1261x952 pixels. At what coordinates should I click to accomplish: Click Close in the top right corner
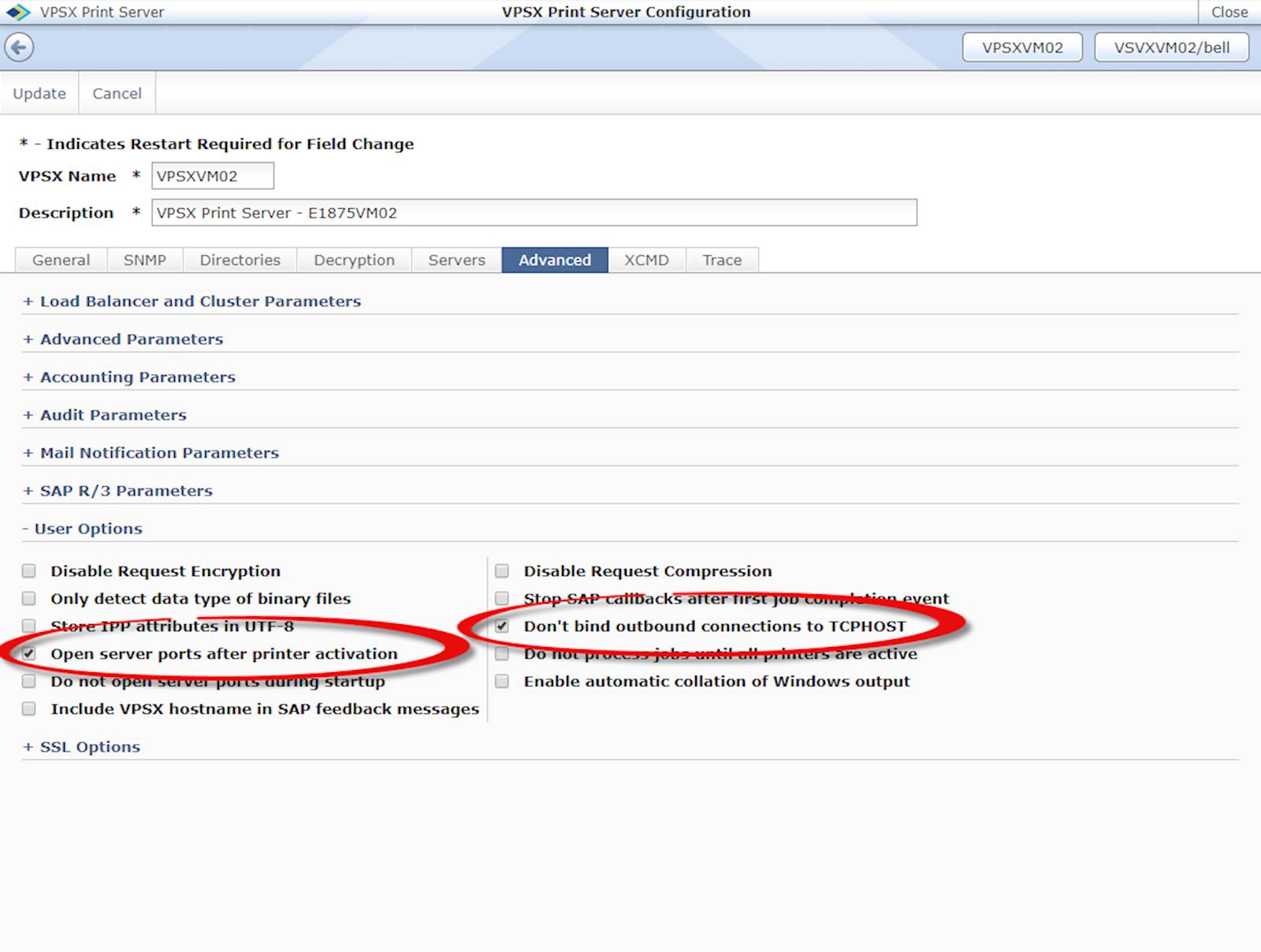1229,12
